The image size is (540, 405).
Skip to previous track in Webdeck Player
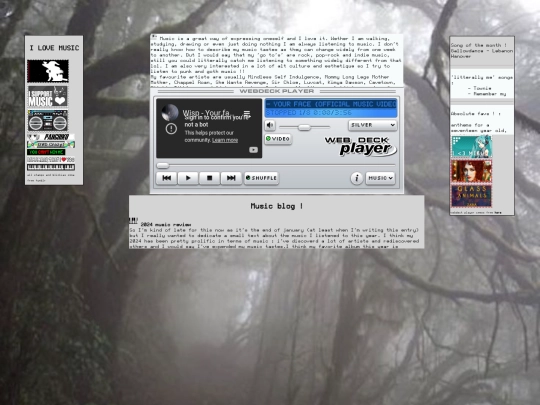pyautogui.click(x=167, y=178)
